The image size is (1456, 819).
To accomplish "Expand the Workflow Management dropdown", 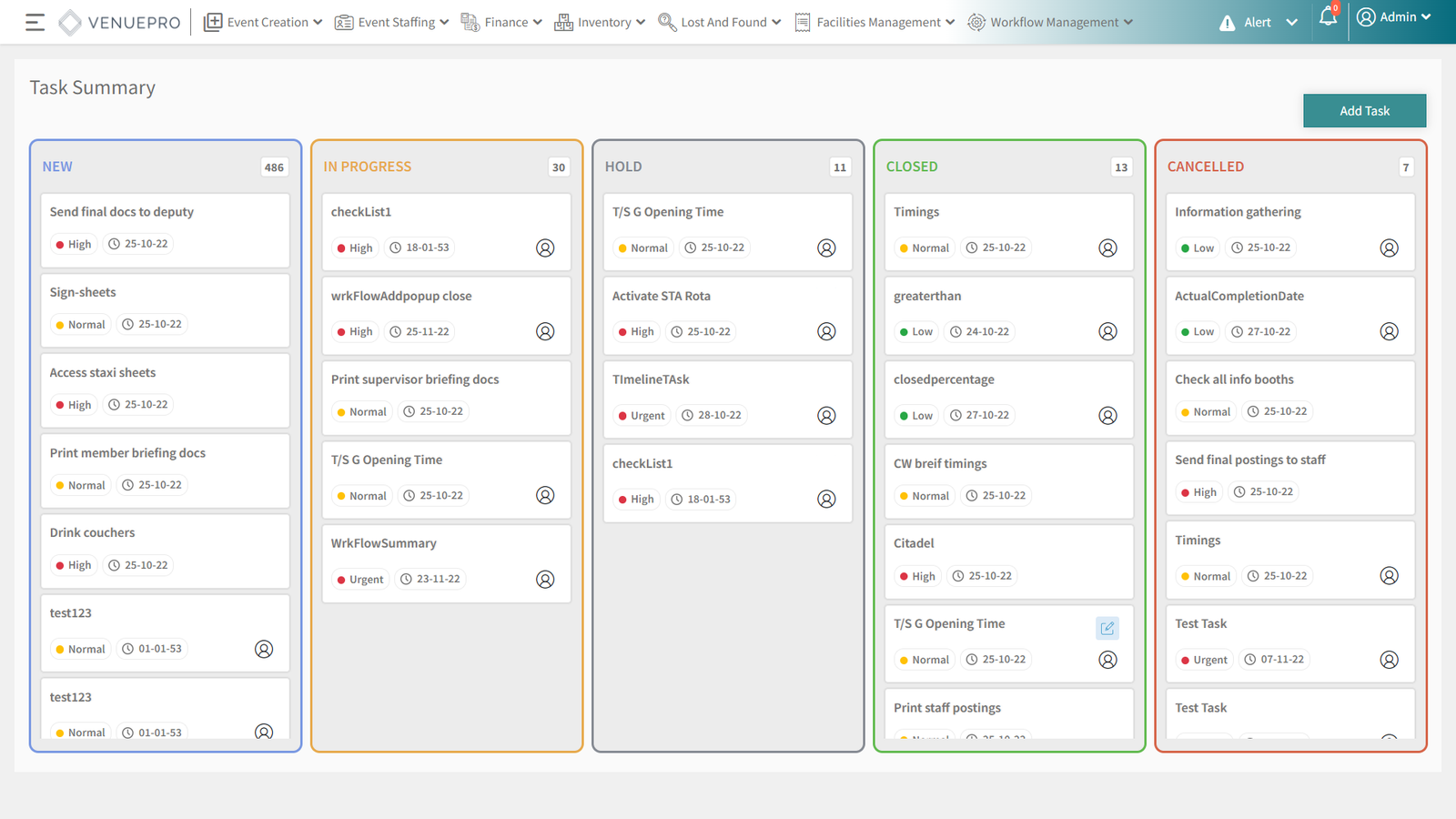I will (1051, 23).
